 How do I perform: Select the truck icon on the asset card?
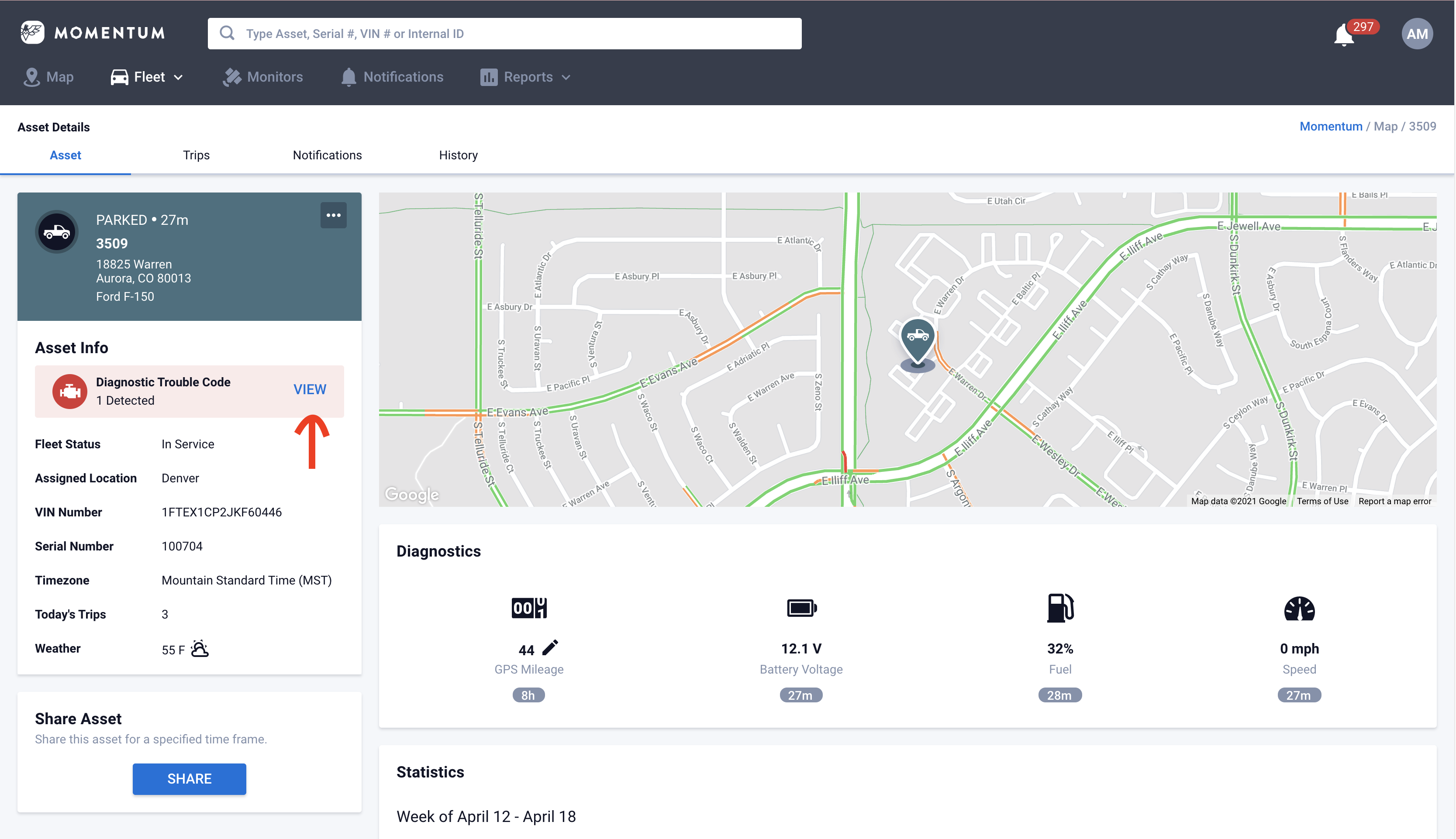coord(56,231)
